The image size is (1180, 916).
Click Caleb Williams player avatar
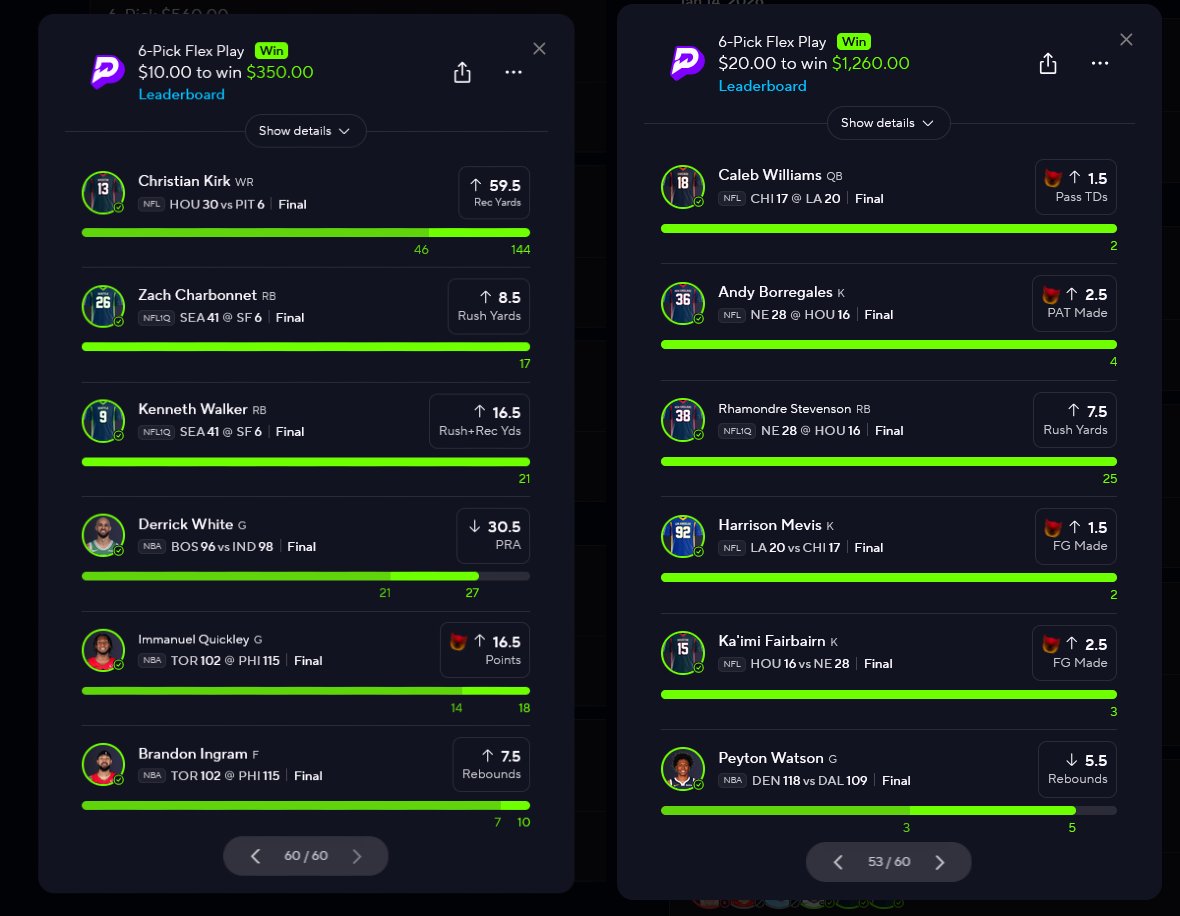(683, 187)
